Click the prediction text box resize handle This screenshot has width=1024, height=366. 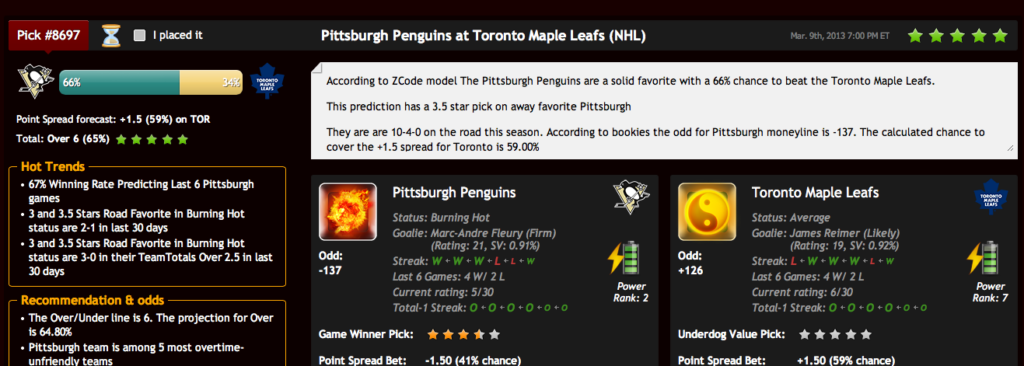(x=1012, y=149)
